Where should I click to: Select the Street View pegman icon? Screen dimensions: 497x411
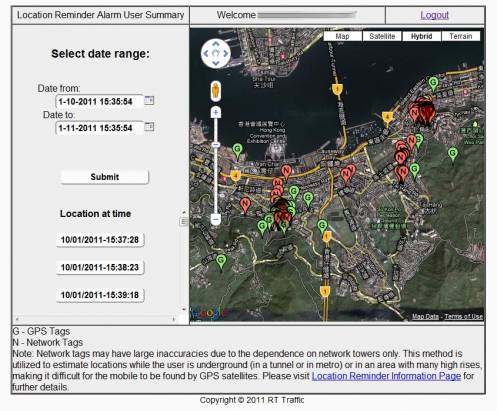pyautogui.click(x=216, y=90)
